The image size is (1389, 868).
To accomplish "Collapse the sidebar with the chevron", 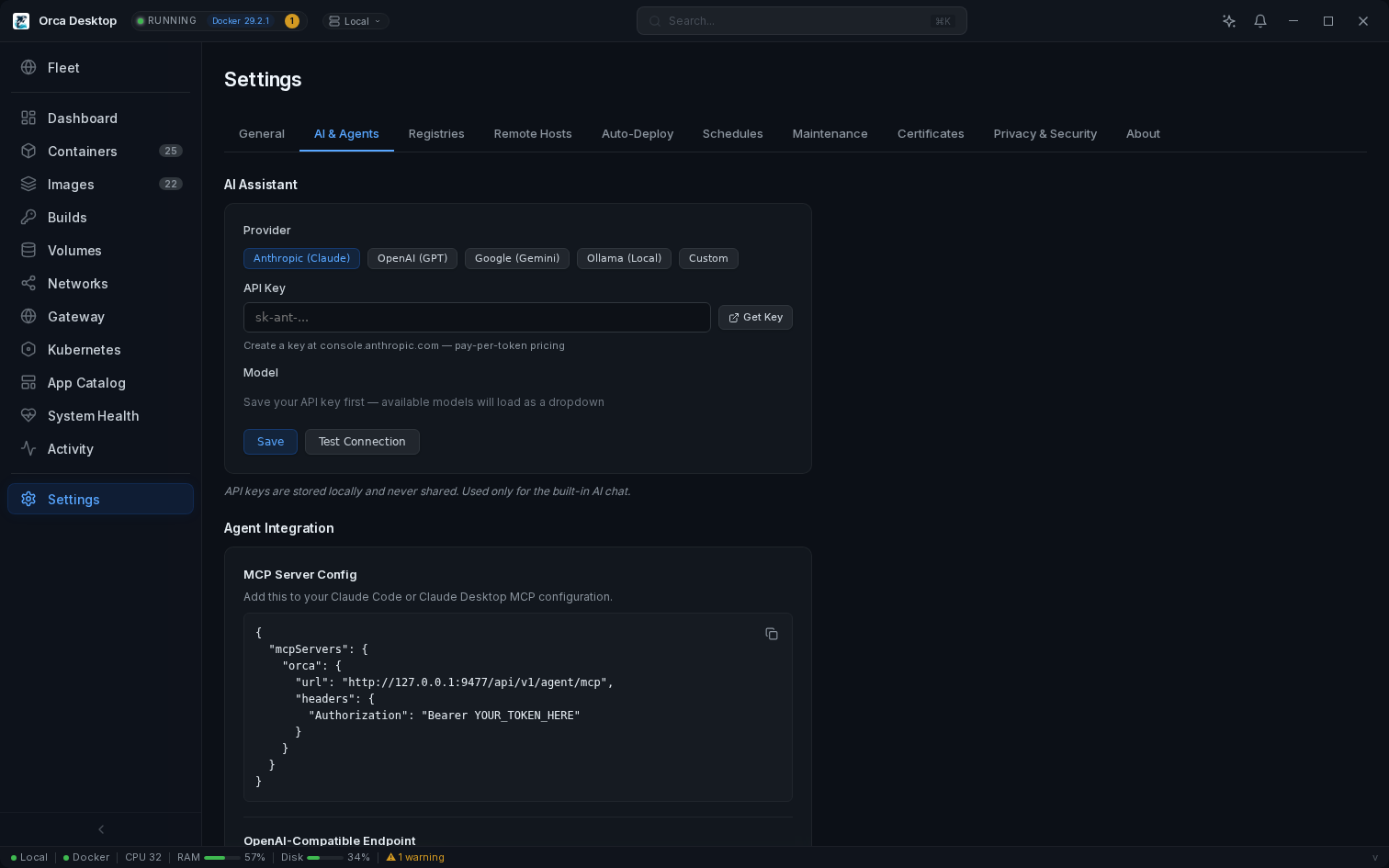I will (101, 829).
